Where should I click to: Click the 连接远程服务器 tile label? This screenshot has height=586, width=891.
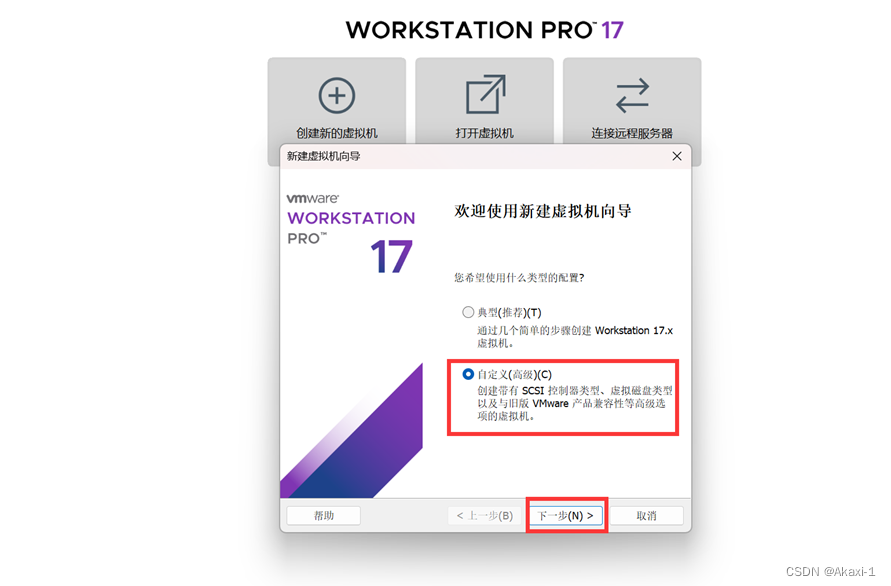coord(632,133)
